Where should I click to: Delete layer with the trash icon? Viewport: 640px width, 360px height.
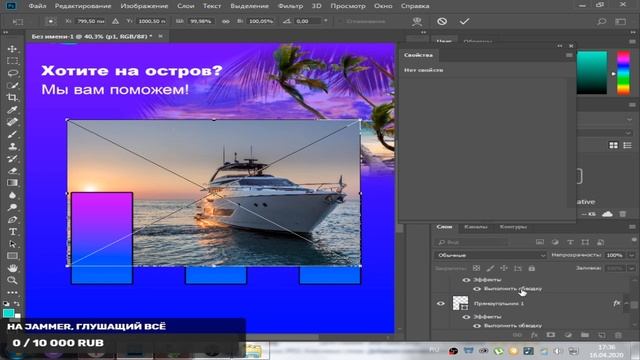point(618,335)
